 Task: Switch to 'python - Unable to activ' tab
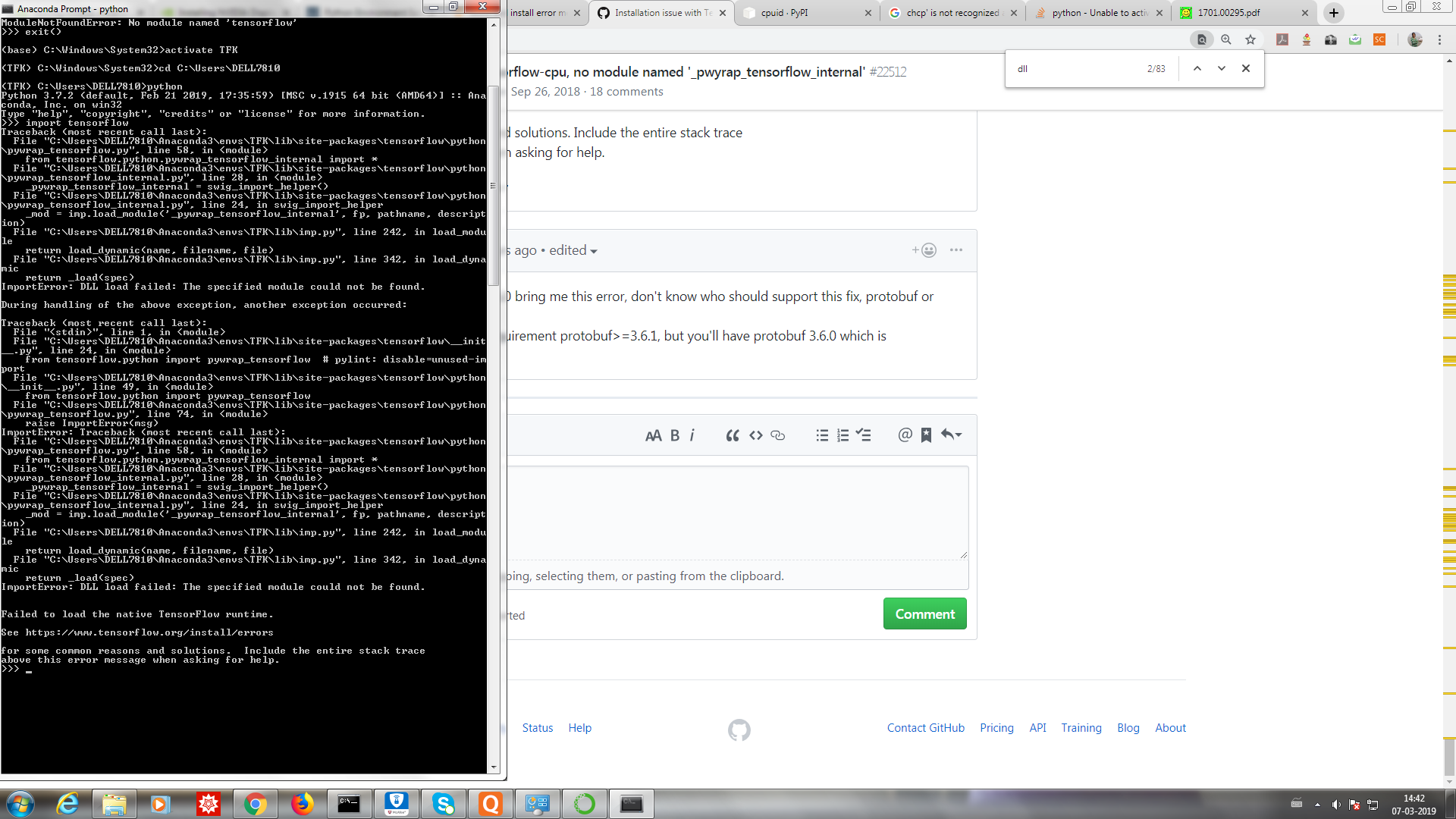pos(1098,13)
